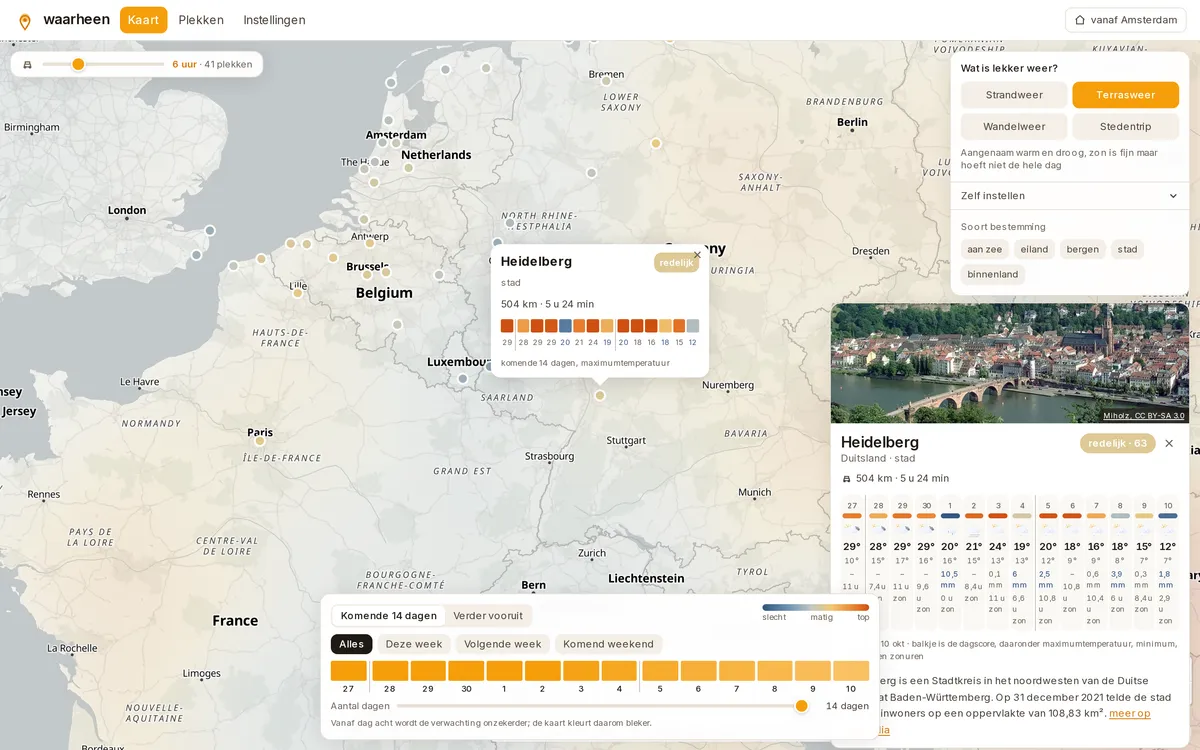The image size is (1200, 750).
Task: Click the weather icon for day 27 in detail panel
Action: (851, 527)
